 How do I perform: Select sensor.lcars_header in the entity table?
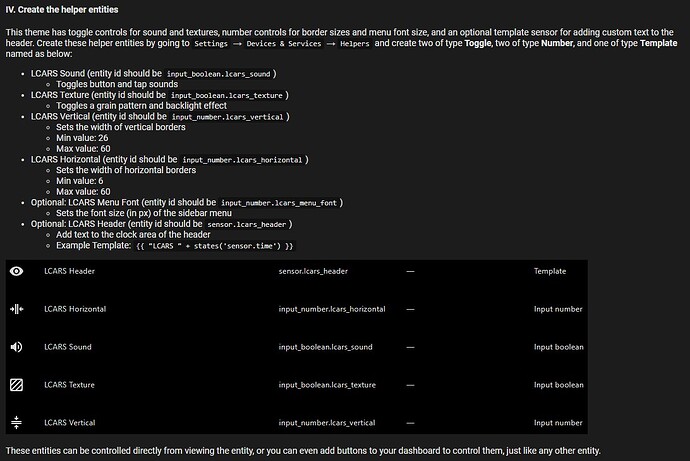coord(313,271)
